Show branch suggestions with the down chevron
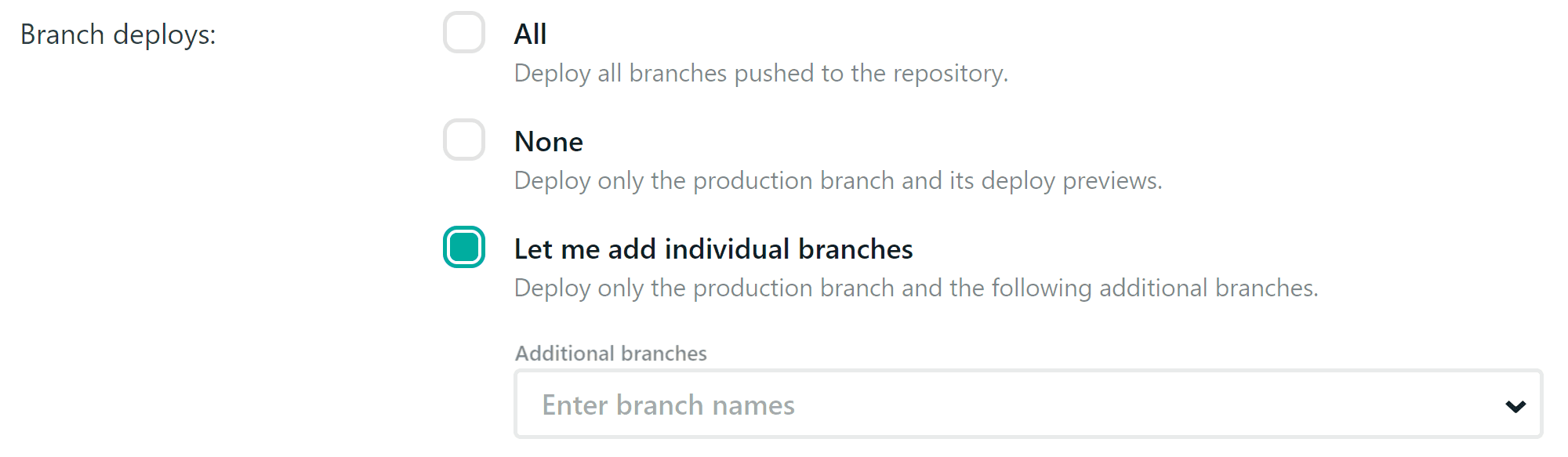Viewport: 1568px width, 457px height. click(1515, 406)
